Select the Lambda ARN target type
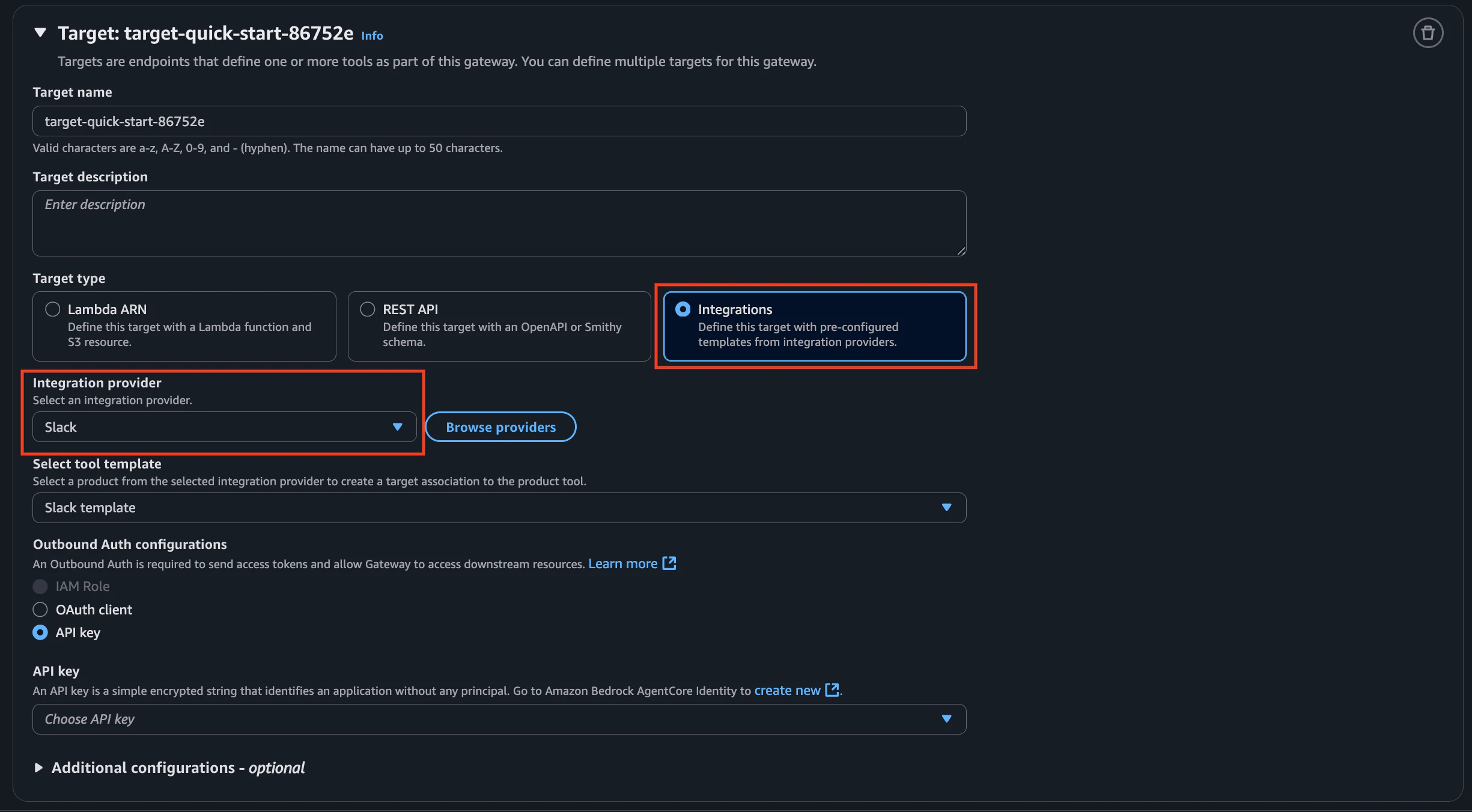Image resolution: width=1472 pixels, height=812 pixels. click(x=53, y=309)
